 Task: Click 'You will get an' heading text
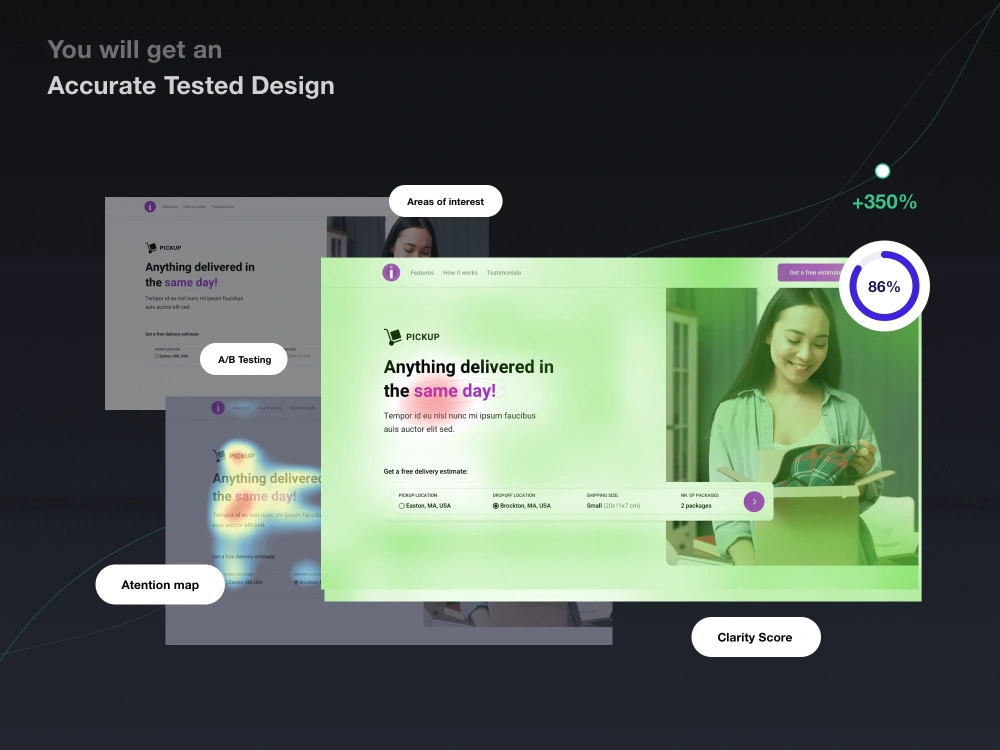[135, 50]
